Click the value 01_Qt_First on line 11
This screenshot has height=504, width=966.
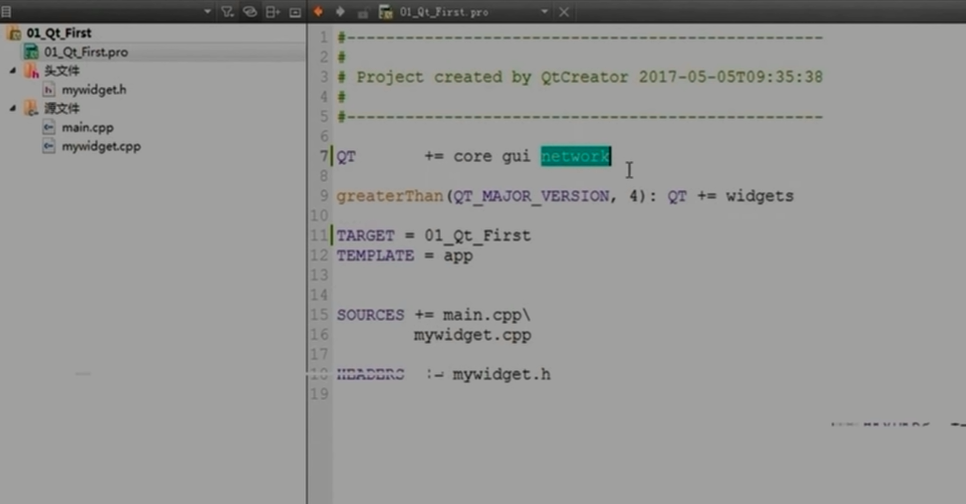click(477, 236)
